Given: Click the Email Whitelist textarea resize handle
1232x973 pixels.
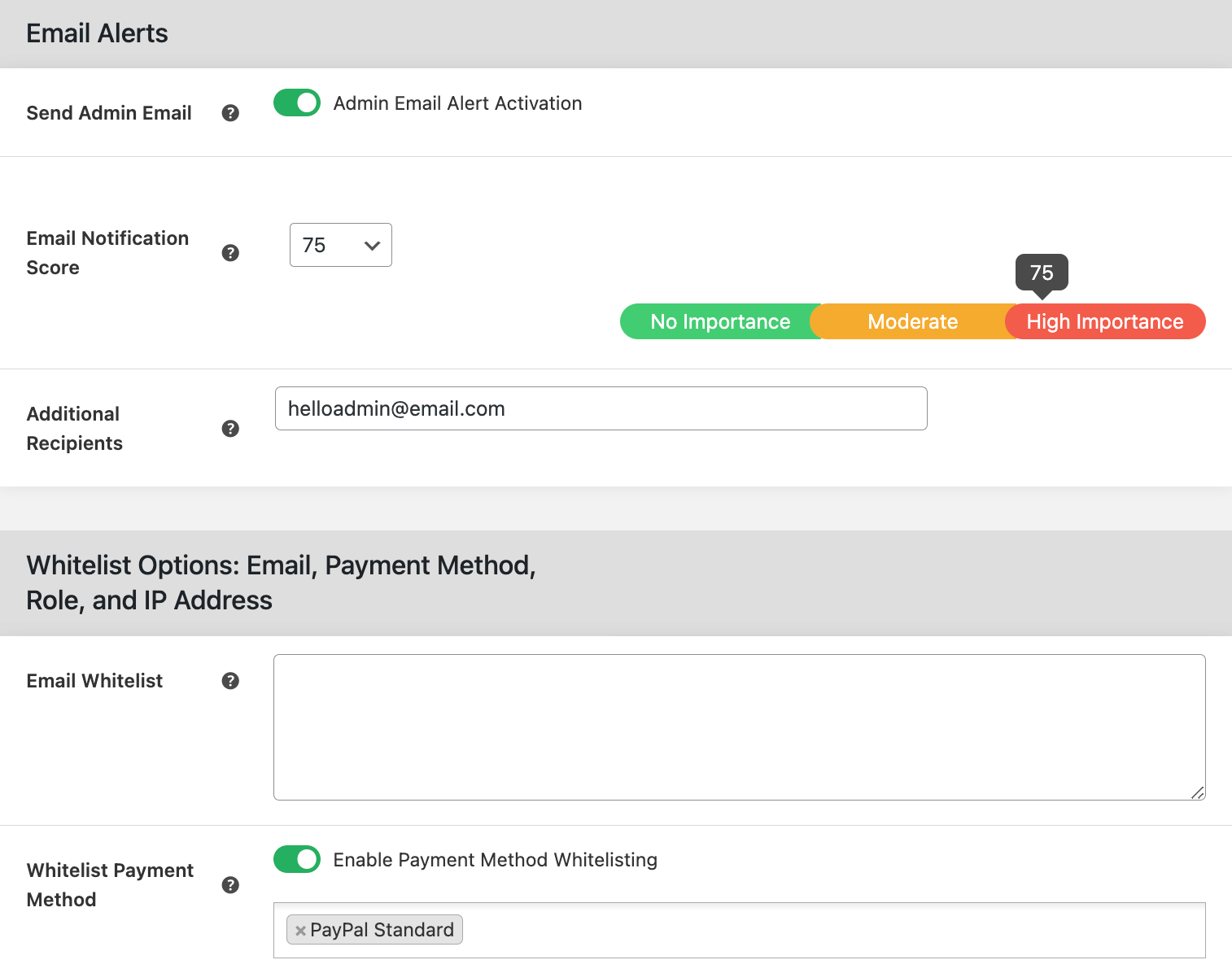Looking at the screenshot, I should (x=1197, y=792).
